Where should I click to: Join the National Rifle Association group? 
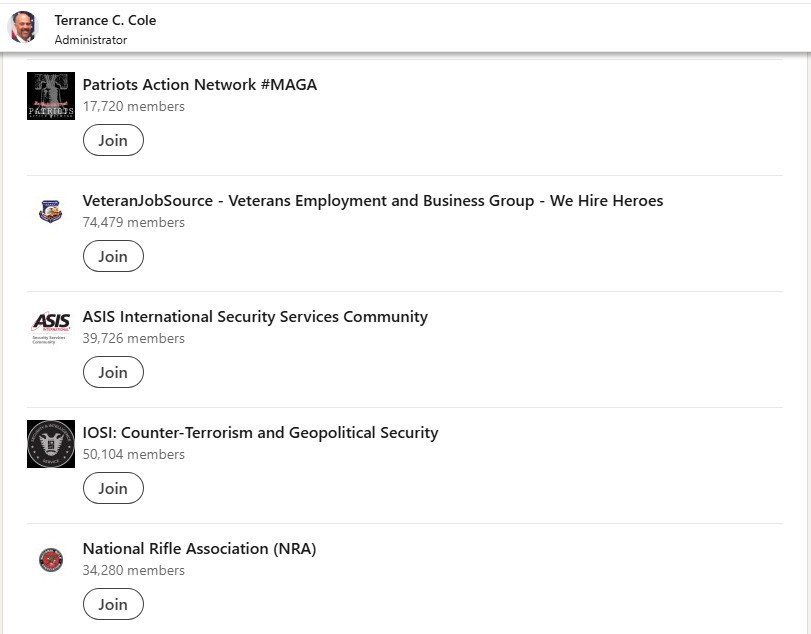[x=113, y=604]
